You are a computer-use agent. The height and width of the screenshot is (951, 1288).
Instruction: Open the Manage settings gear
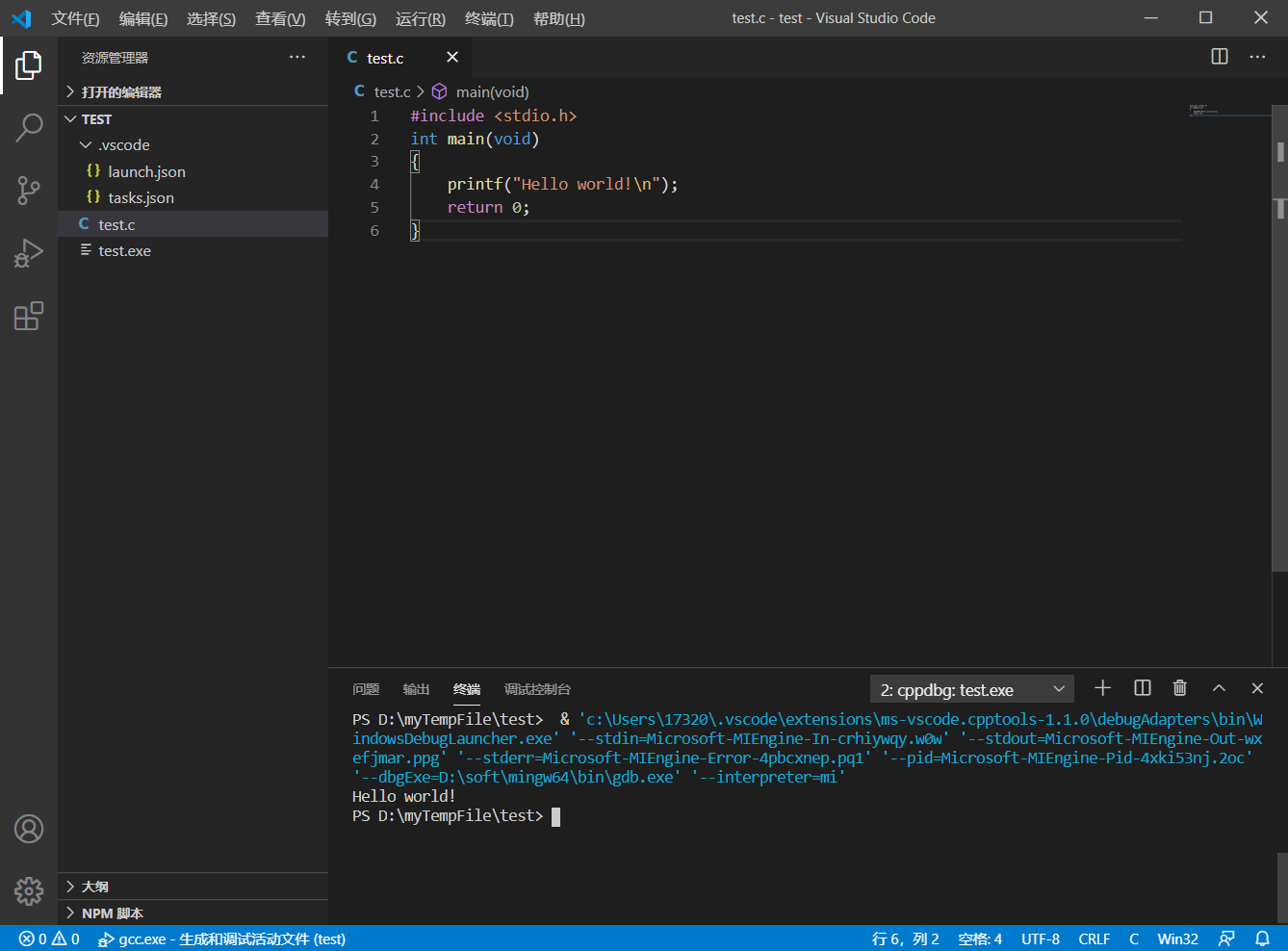pos(29,890)
